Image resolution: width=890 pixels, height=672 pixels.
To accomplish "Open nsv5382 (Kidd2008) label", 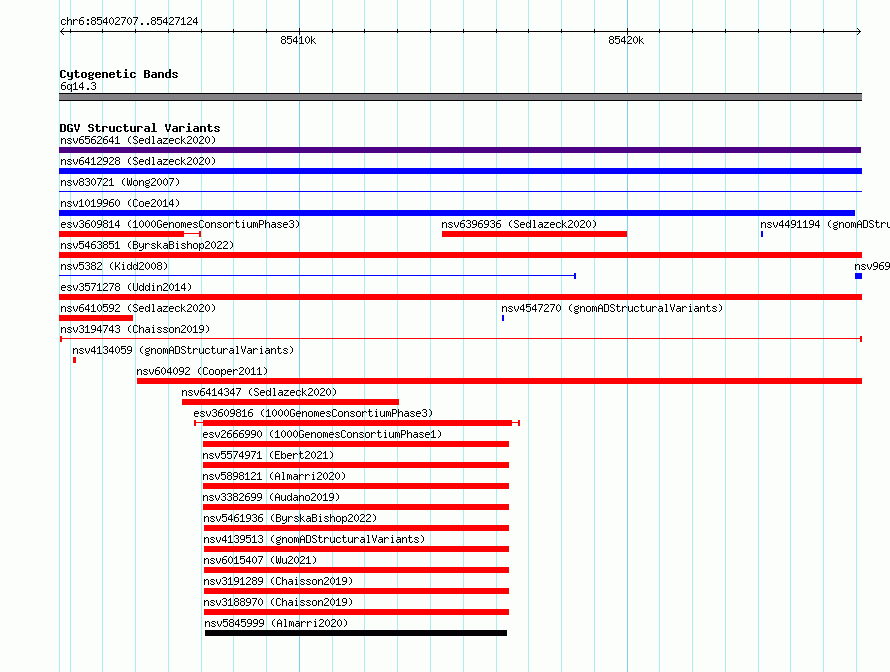I will click(114, 266).
